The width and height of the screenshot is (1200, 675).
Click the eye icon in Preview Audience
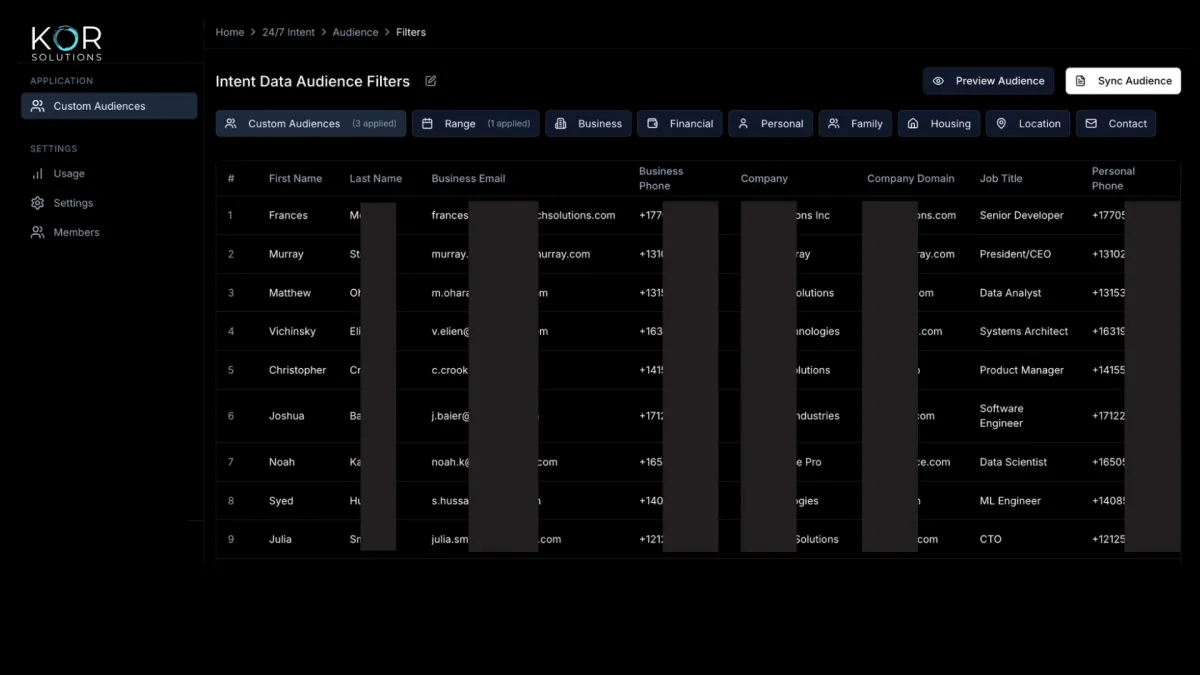click(938, 81)
